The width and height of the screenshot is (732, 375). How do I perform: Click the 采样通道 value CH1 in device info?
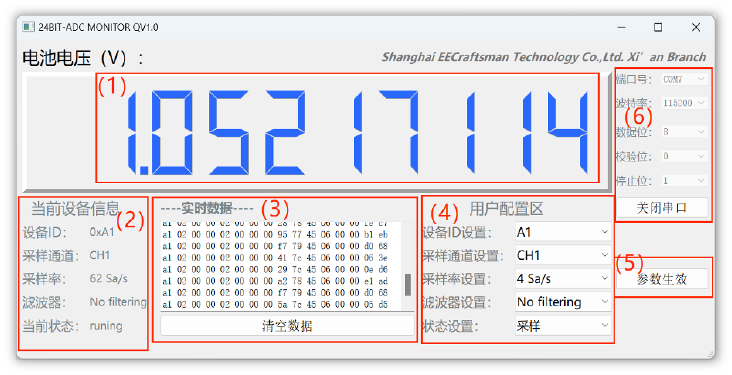(99, 255)
